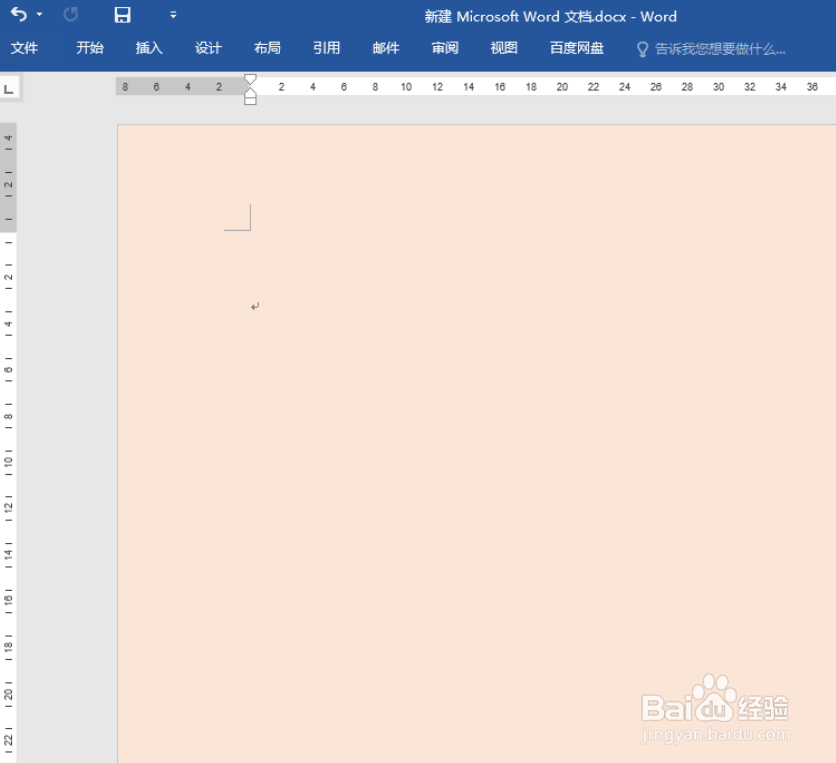Select the 引用 ribbon tab

pyautogui.click(x=326, y=49)
